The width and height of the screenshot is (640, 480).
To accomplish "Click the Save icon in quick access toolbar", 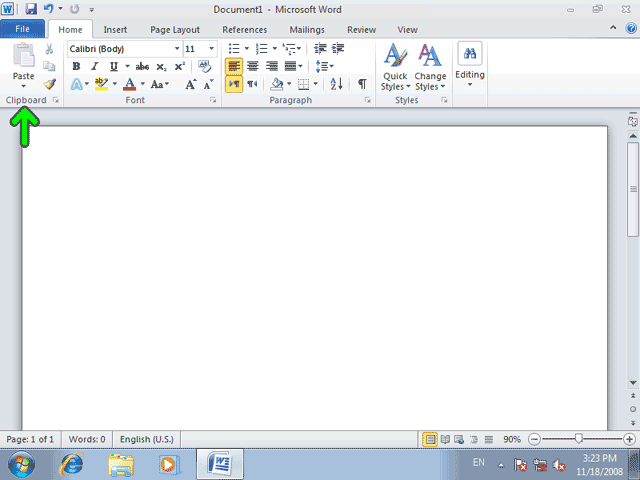I will [31, 9].
